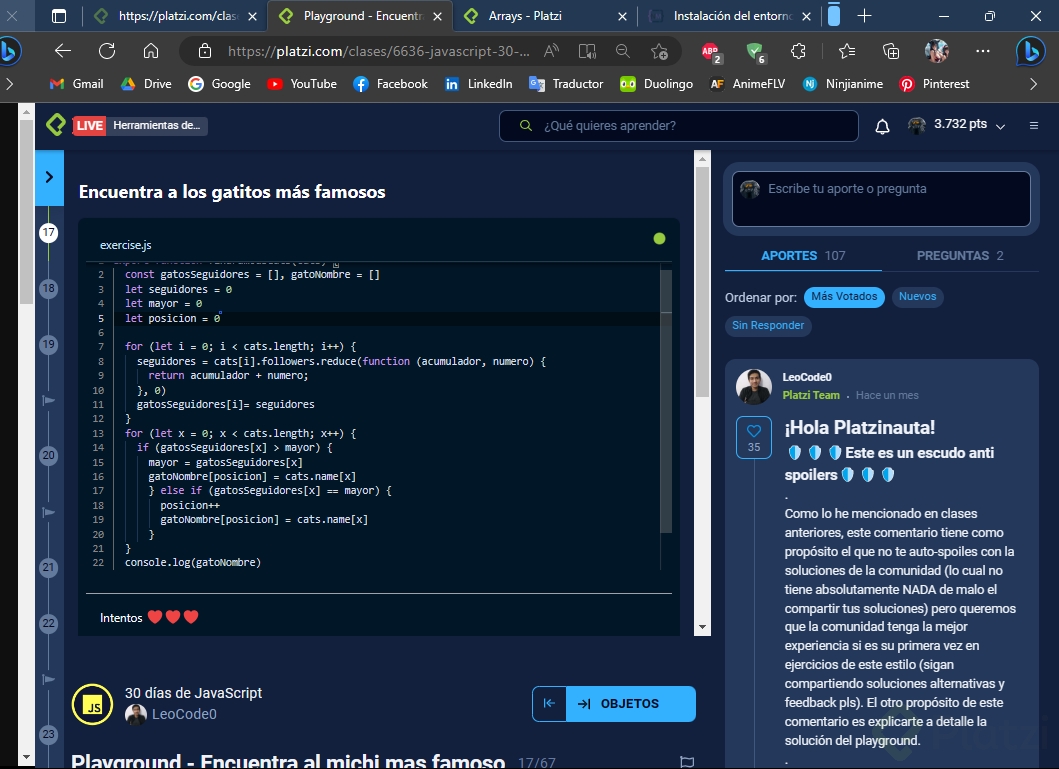
Task: Open browser Collections
Action: (891, 51)
